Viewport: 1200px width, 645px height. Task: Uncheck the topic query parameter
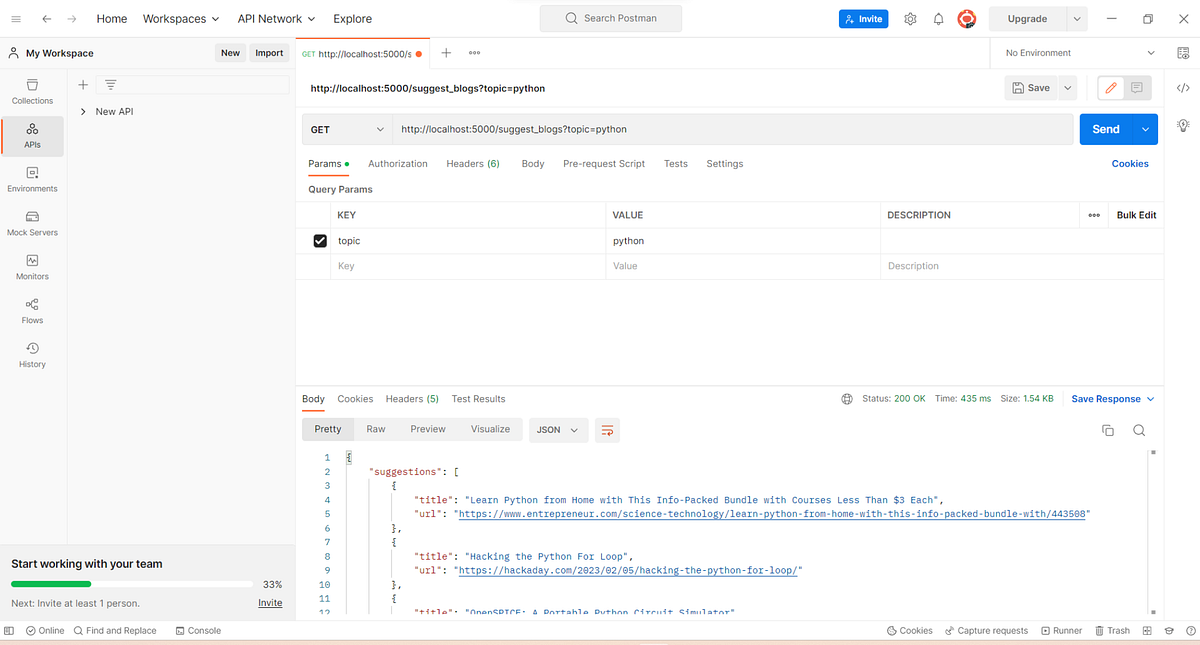point(320,240)
